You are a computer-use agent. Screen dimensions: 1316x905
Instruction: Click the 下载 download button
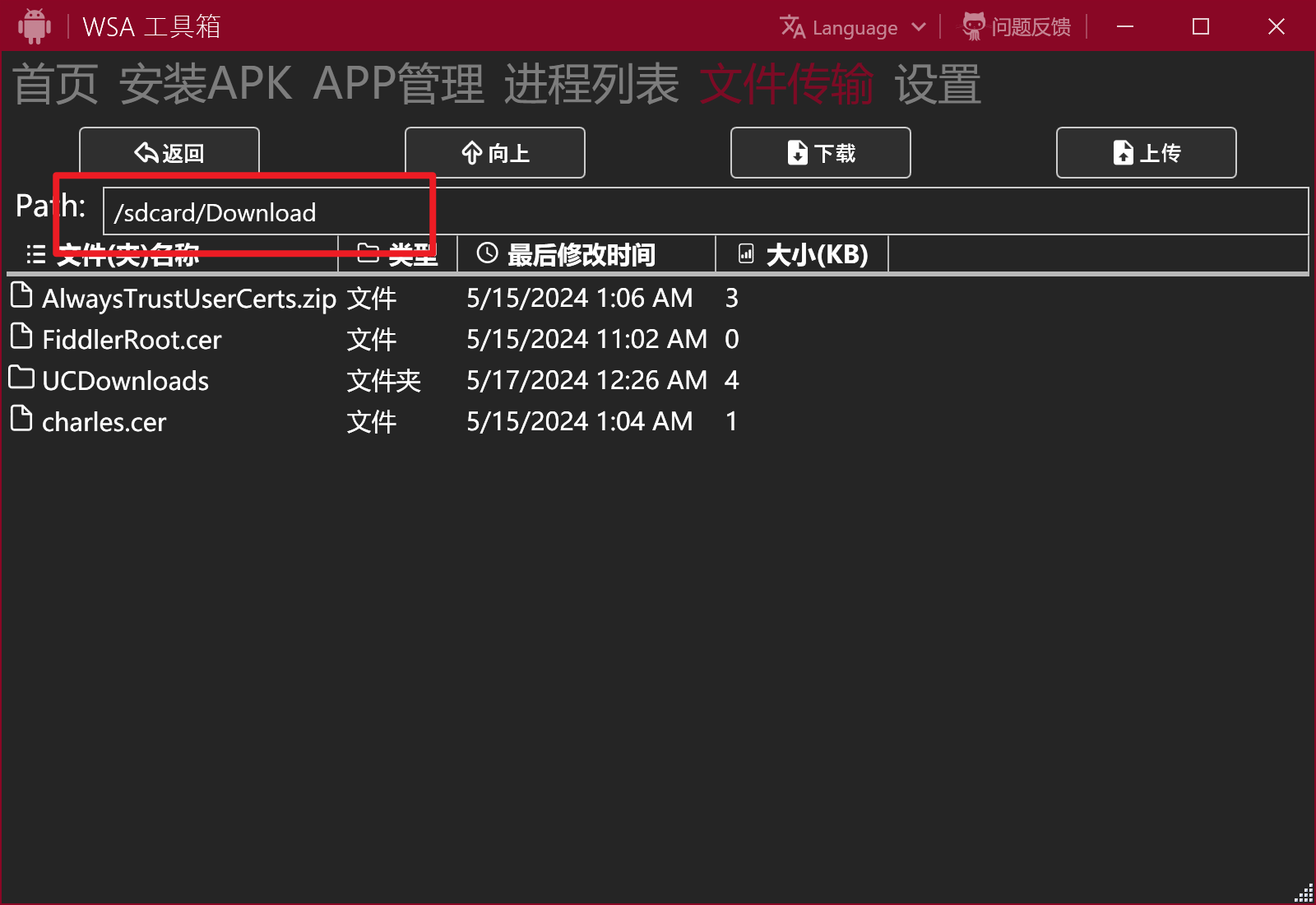tap(821, 152)
